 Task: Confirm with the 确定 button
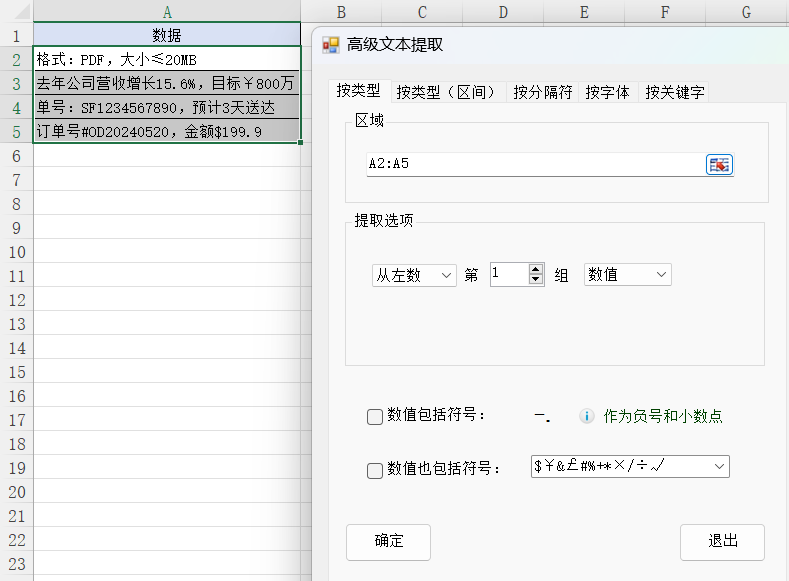click(388, 542)
